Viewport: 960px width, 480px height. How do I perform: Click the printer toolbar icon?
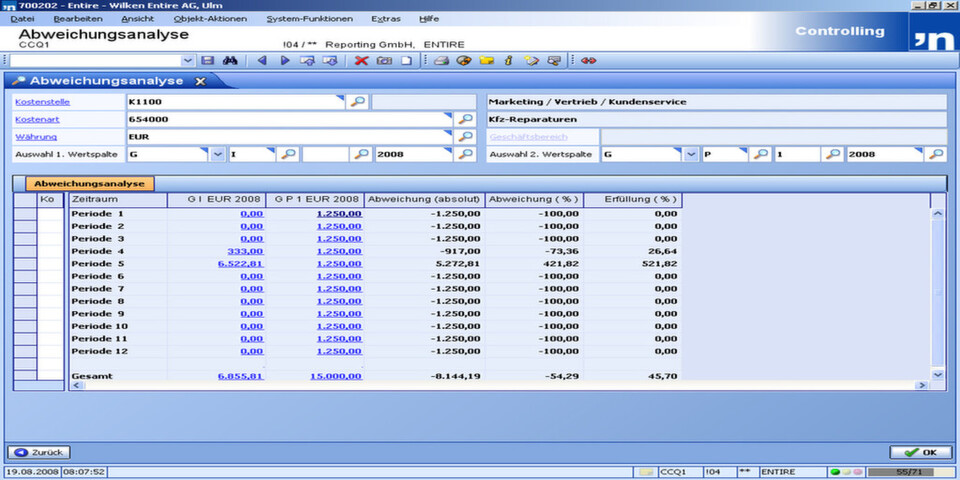pos(442,61)
